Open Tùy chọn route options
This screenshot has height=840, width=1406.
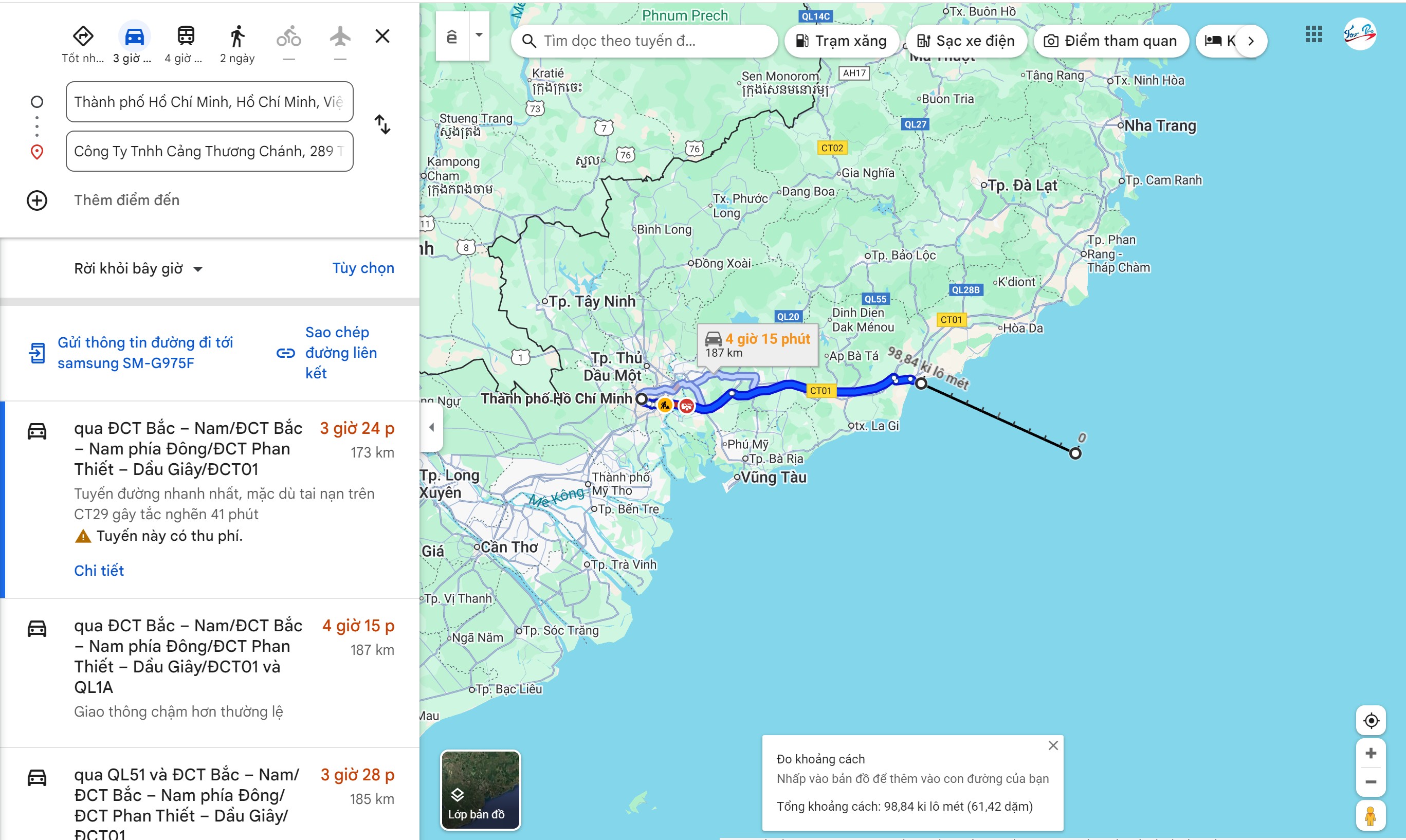coord(363,268)
